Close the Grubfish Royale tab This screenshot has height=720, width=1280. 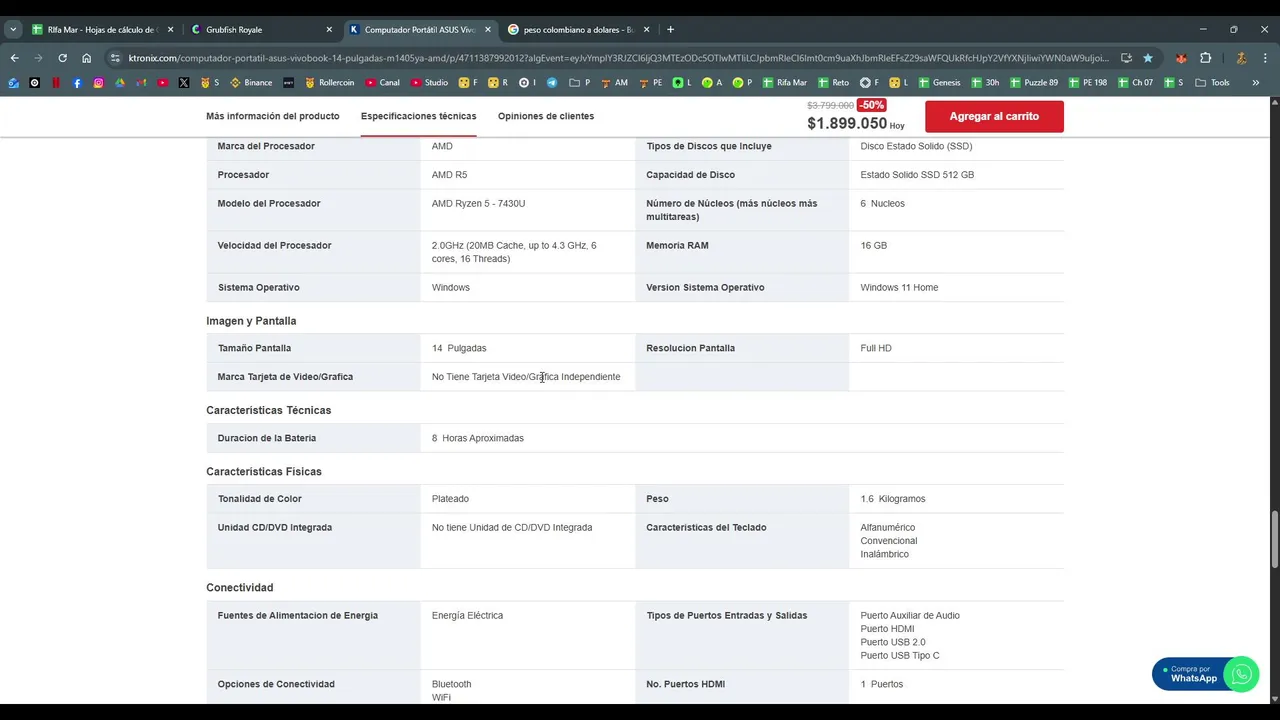tap(329, 30)
